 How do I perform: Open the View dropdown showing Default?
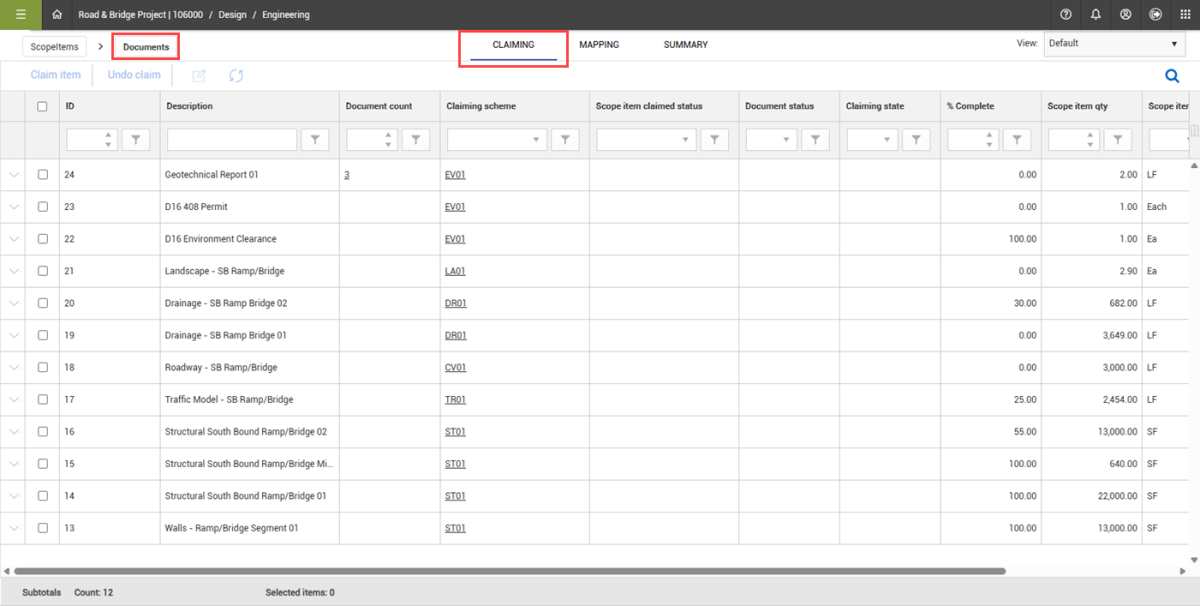click(1114, 44)
